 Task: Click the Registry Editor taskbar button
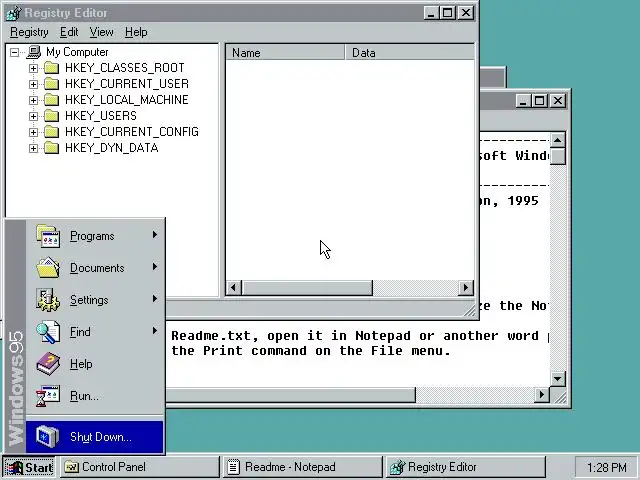click(x=465, y=467)
